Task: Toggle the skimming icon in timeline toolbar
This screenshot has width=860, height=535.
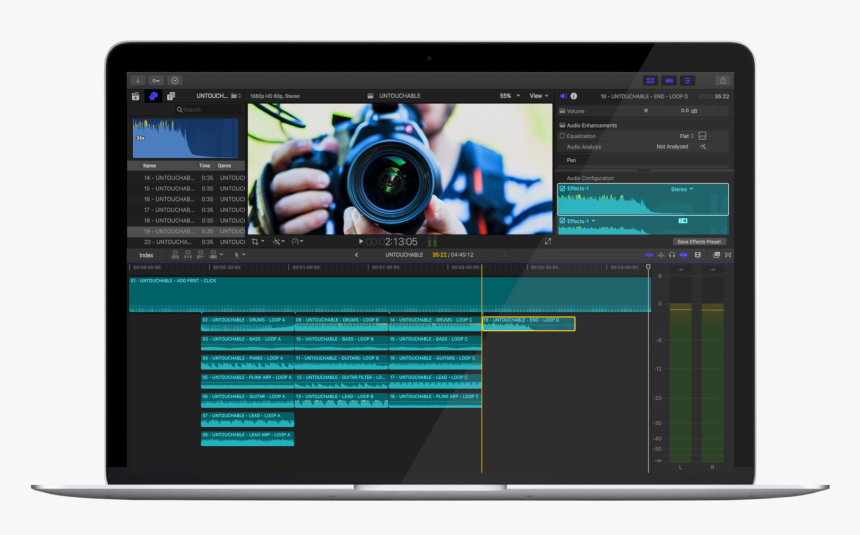Action: pyautogui.click(x=649, y=255)
